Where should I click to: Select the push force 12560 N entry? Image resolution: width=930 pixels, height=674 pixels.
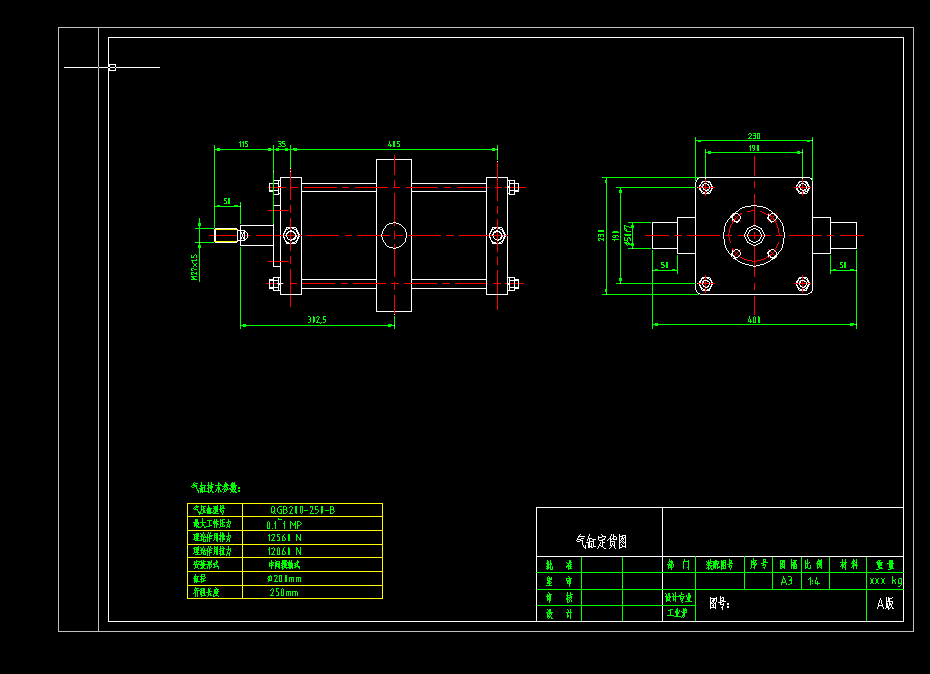(x=282, y=537)
